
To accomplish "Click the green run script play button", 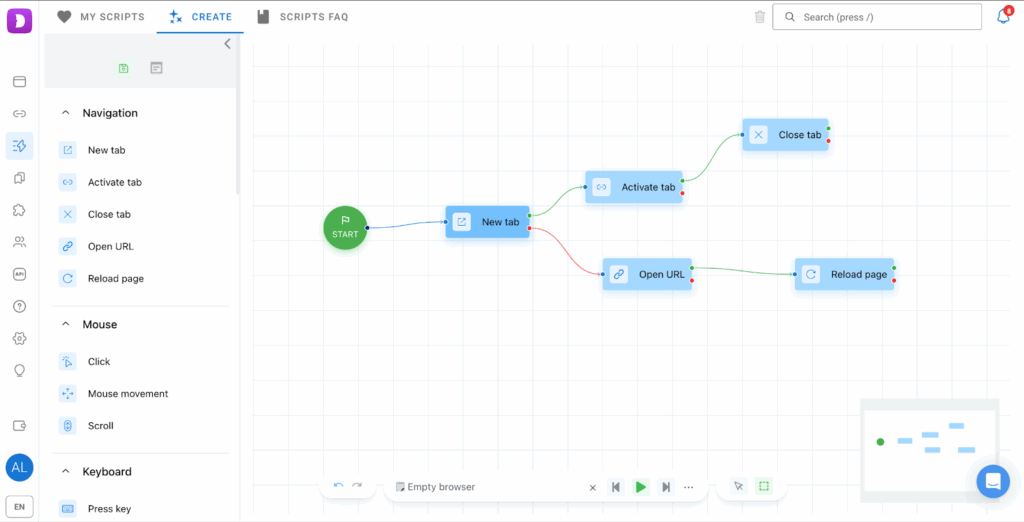I will [641, 487].
